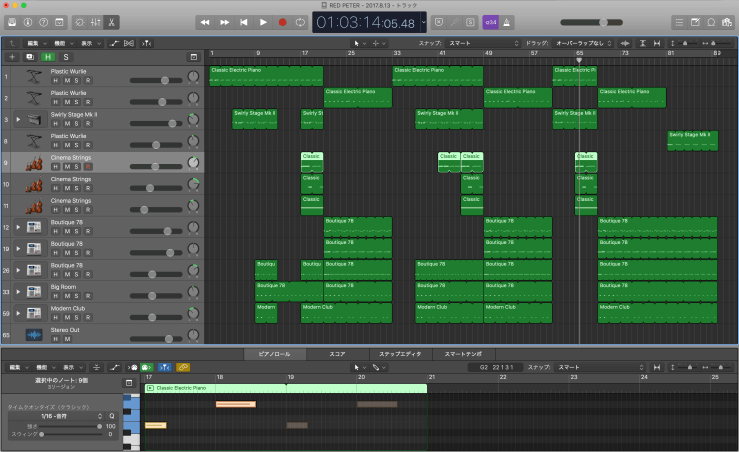Open the スマートテンポ tab

coord(463,354)
